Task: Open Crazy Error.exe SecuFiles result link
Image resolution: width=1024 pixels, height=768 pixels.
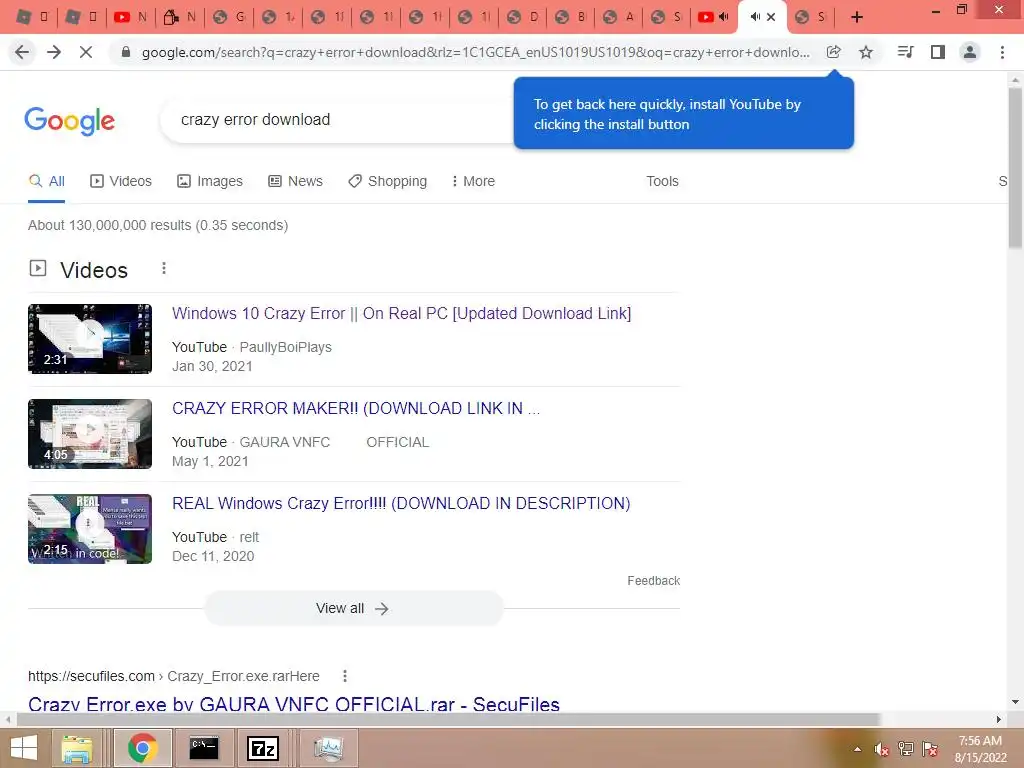Action: 294,704
